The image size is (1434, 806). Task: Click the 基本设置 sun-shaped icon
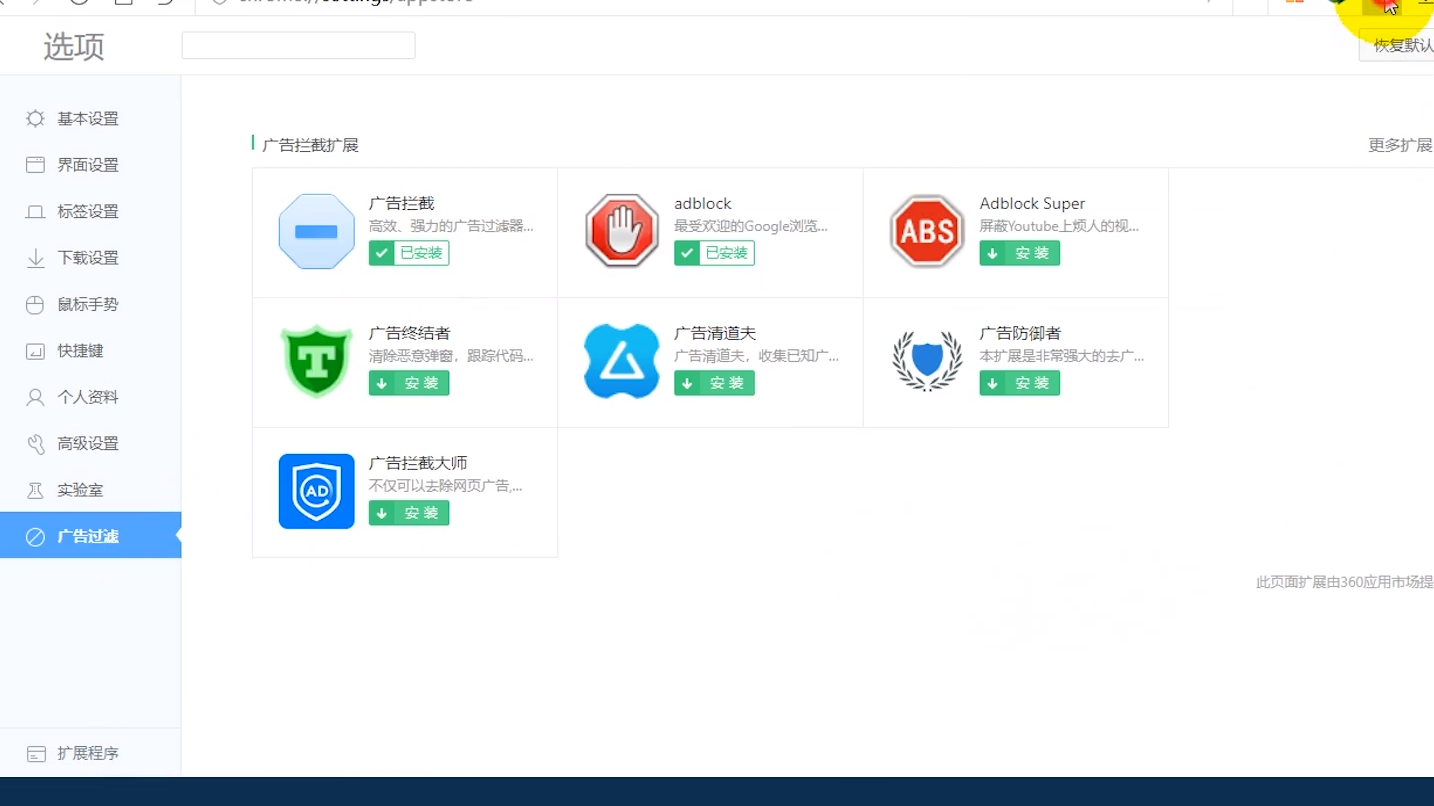[35, 119]
